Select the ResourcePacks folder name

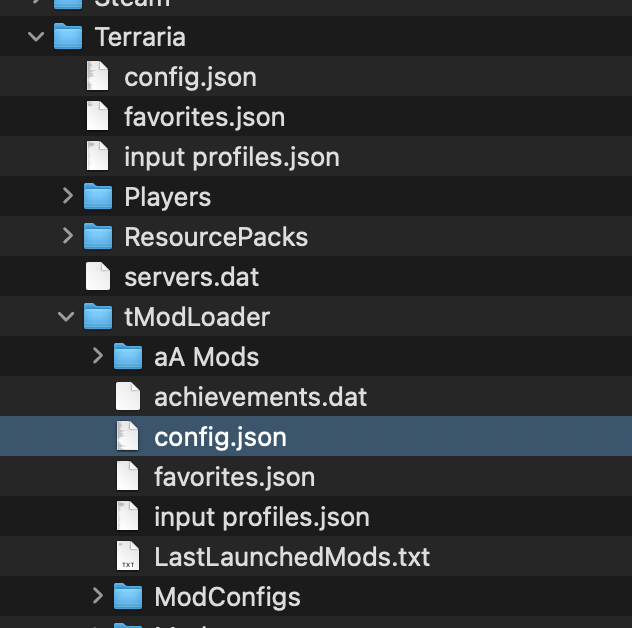coord(216,237)
